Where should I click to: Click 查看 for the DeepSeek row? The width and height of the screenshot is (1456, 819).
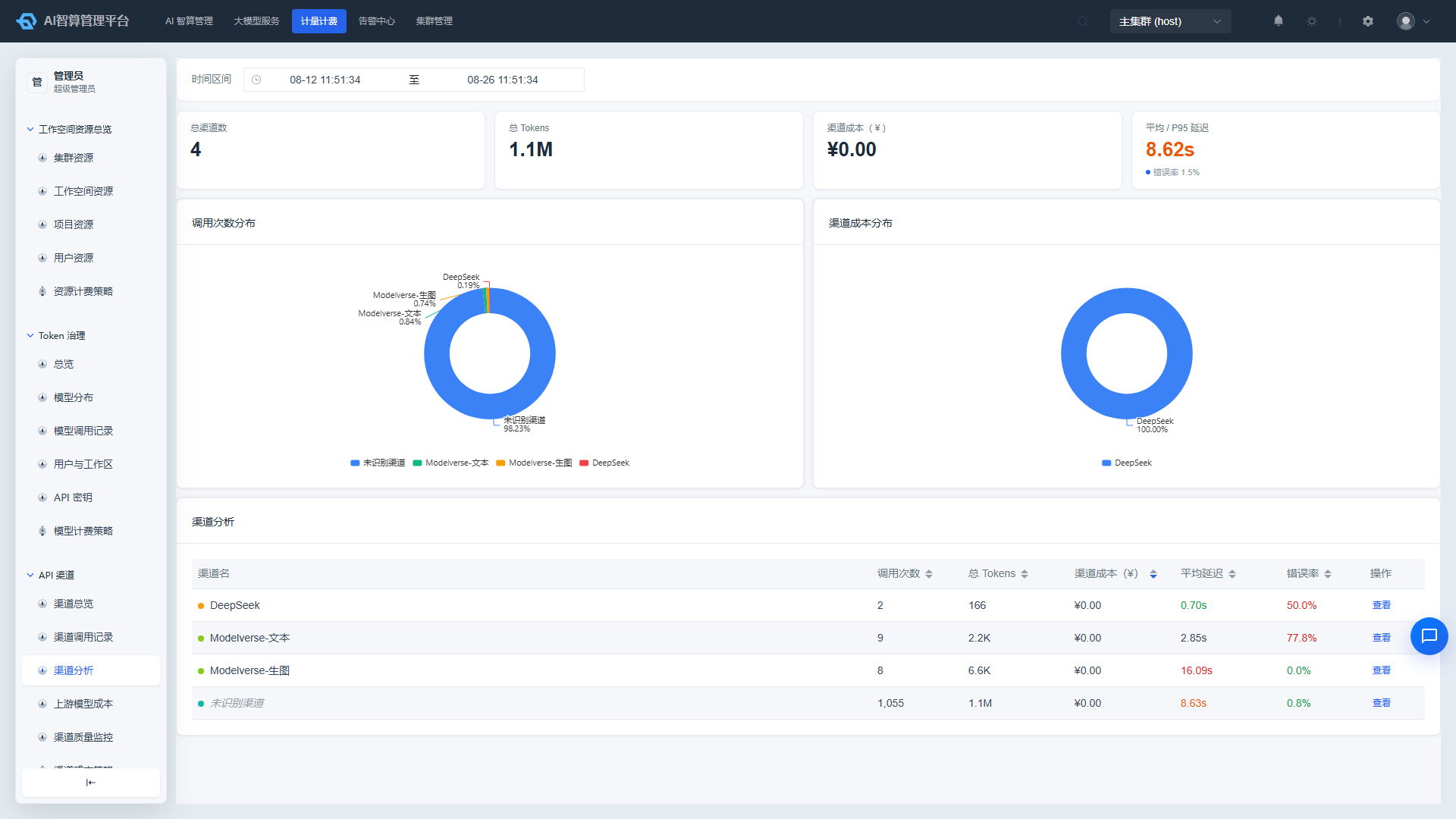[1382, 605]
